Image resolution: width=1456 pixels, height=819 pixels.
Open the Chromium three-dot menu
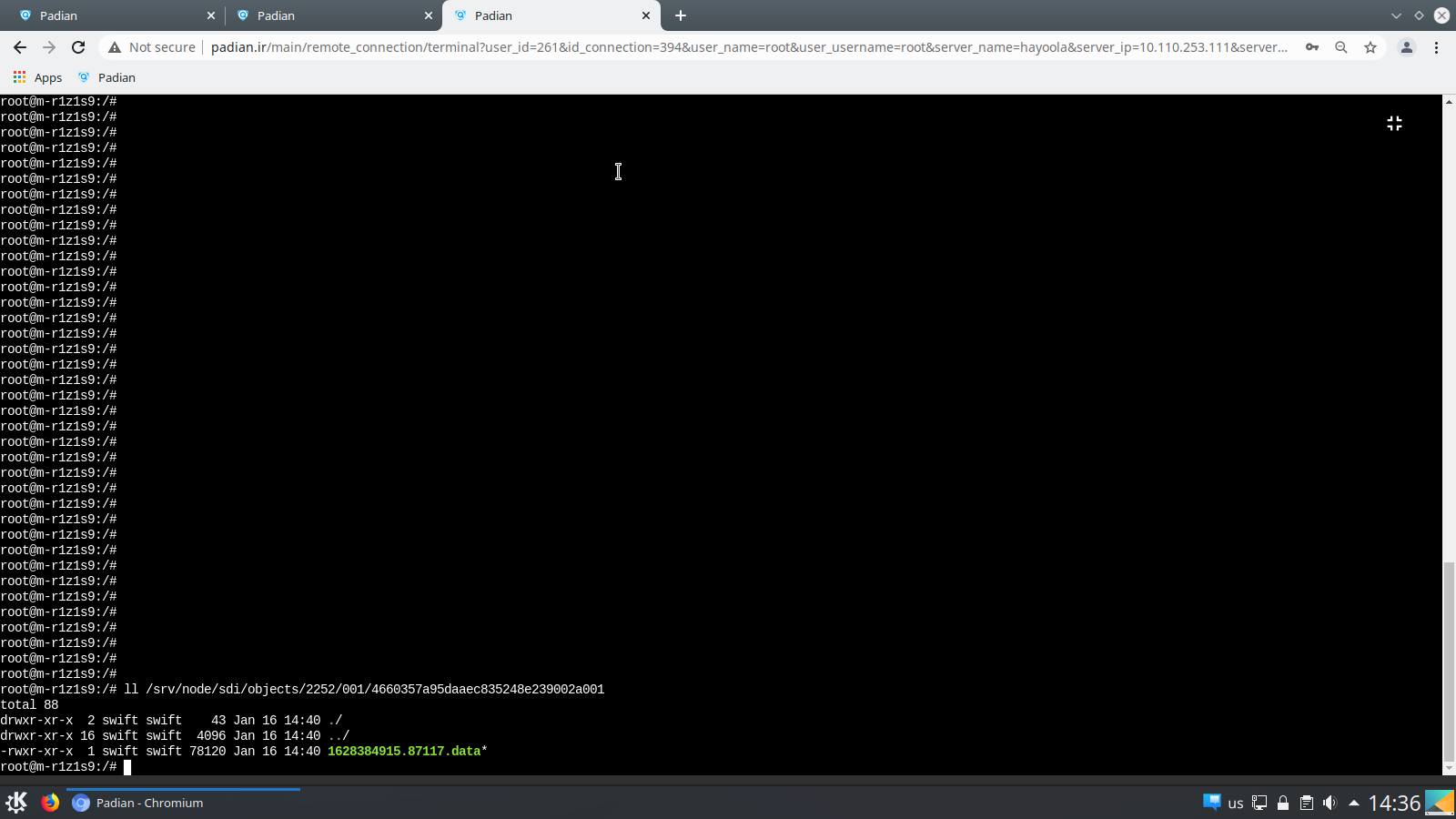click(x=1437, y=47)
